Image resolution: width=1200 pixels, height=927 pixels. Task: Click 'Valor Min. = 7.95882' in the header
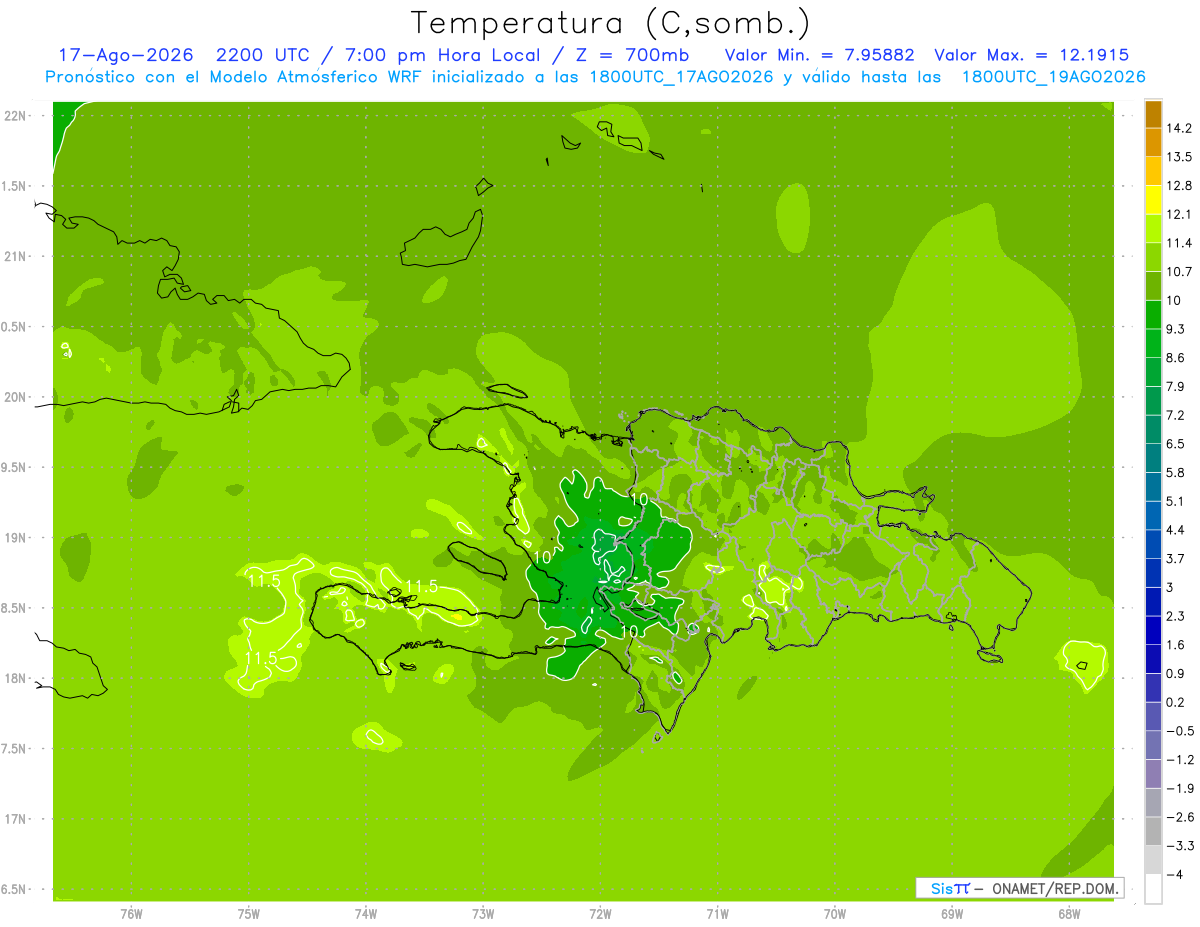(819, 56)
